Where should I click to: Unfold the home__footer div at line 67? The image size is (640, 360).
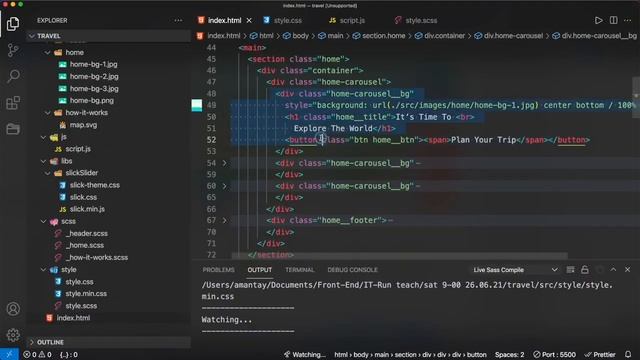click(x=224, y=220)
